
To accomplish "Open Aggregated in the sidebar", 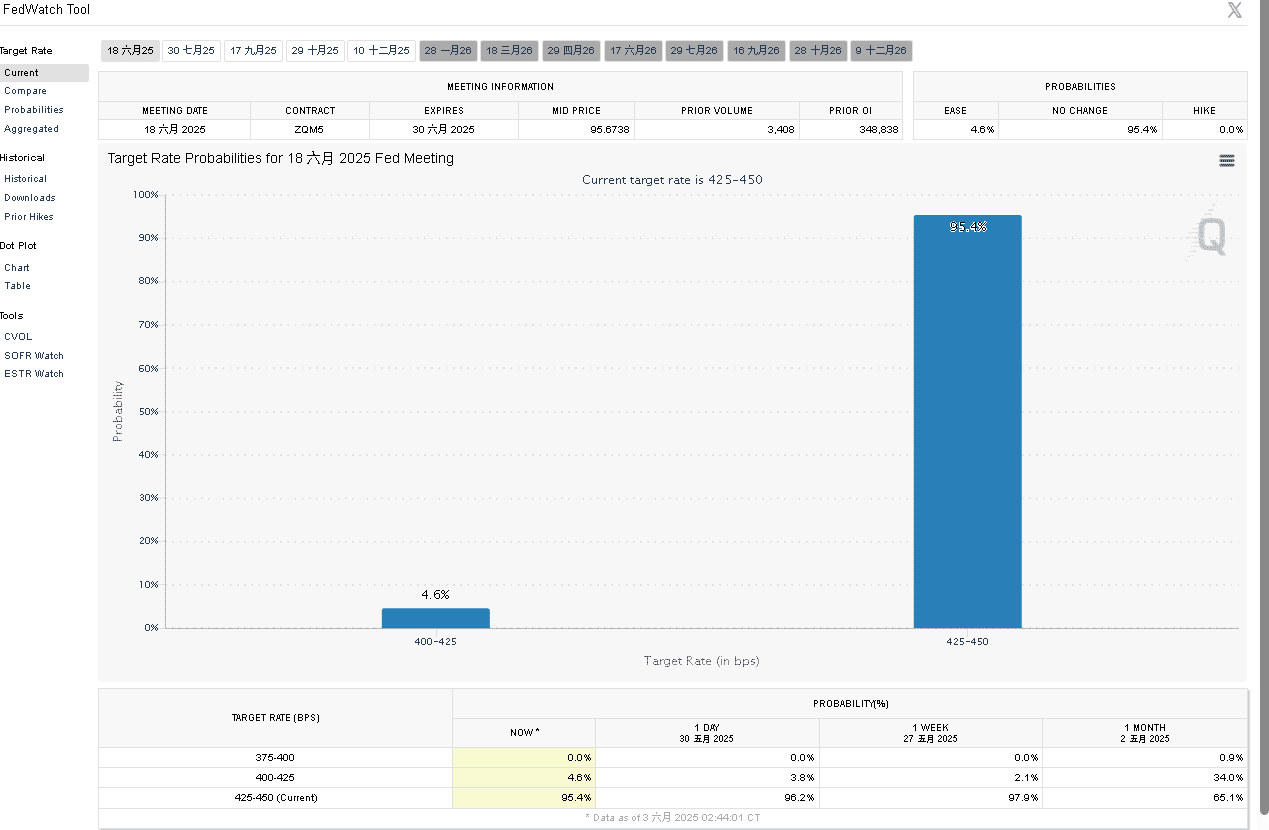I will [31, 129].
